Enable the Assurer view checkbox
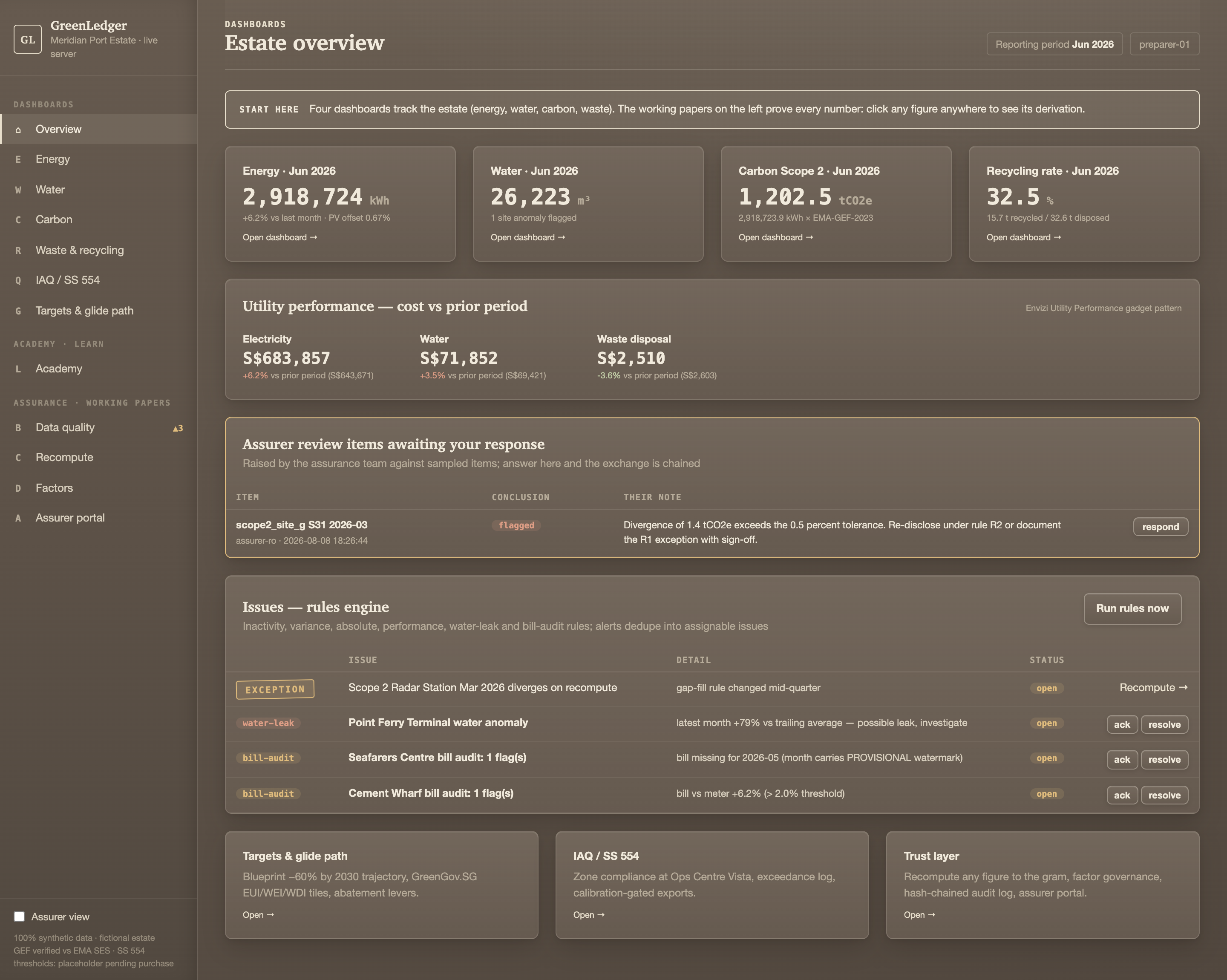This screenshot has width=1227, height=980. [19, 916]
